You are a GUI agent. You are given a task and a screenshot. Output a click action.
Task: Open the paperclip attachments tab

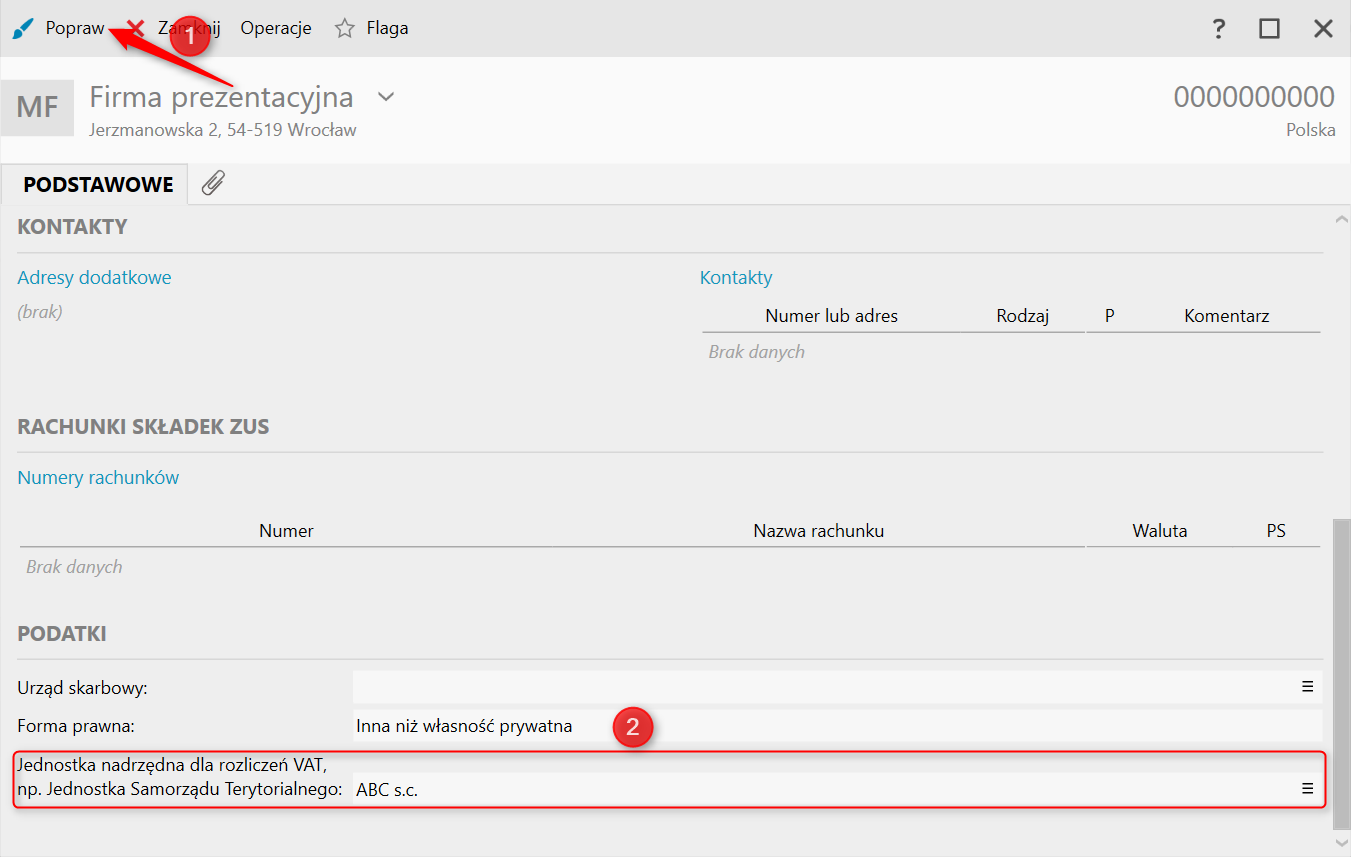[x=213, y=183]
